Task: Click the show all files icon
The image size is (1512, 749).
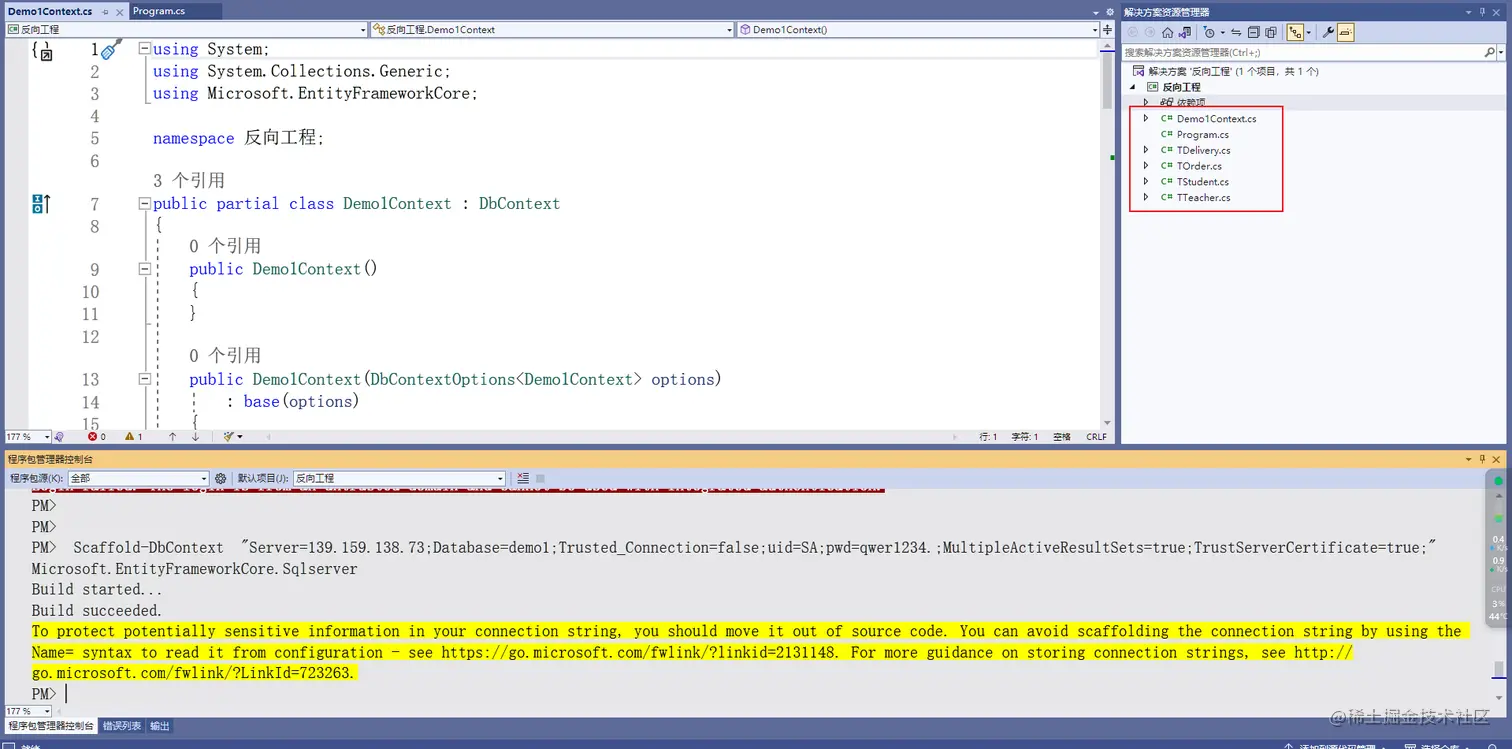Action: coord(1270,32)
